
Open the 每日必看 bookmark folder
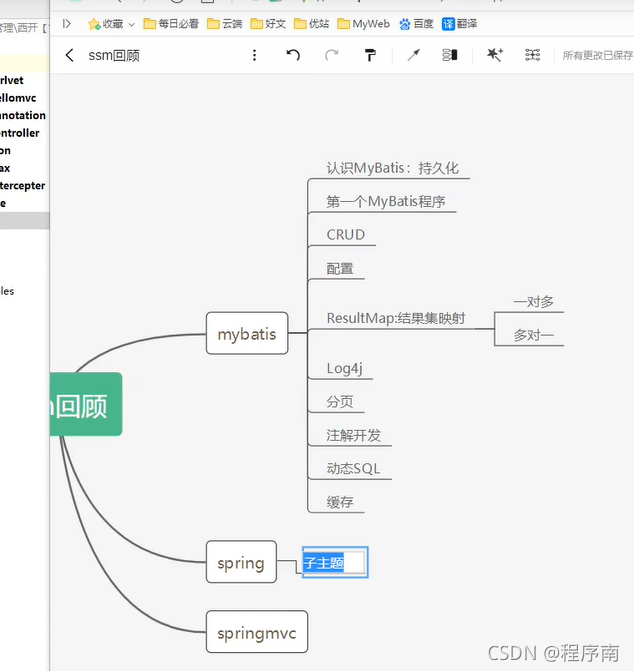(171, 24)
